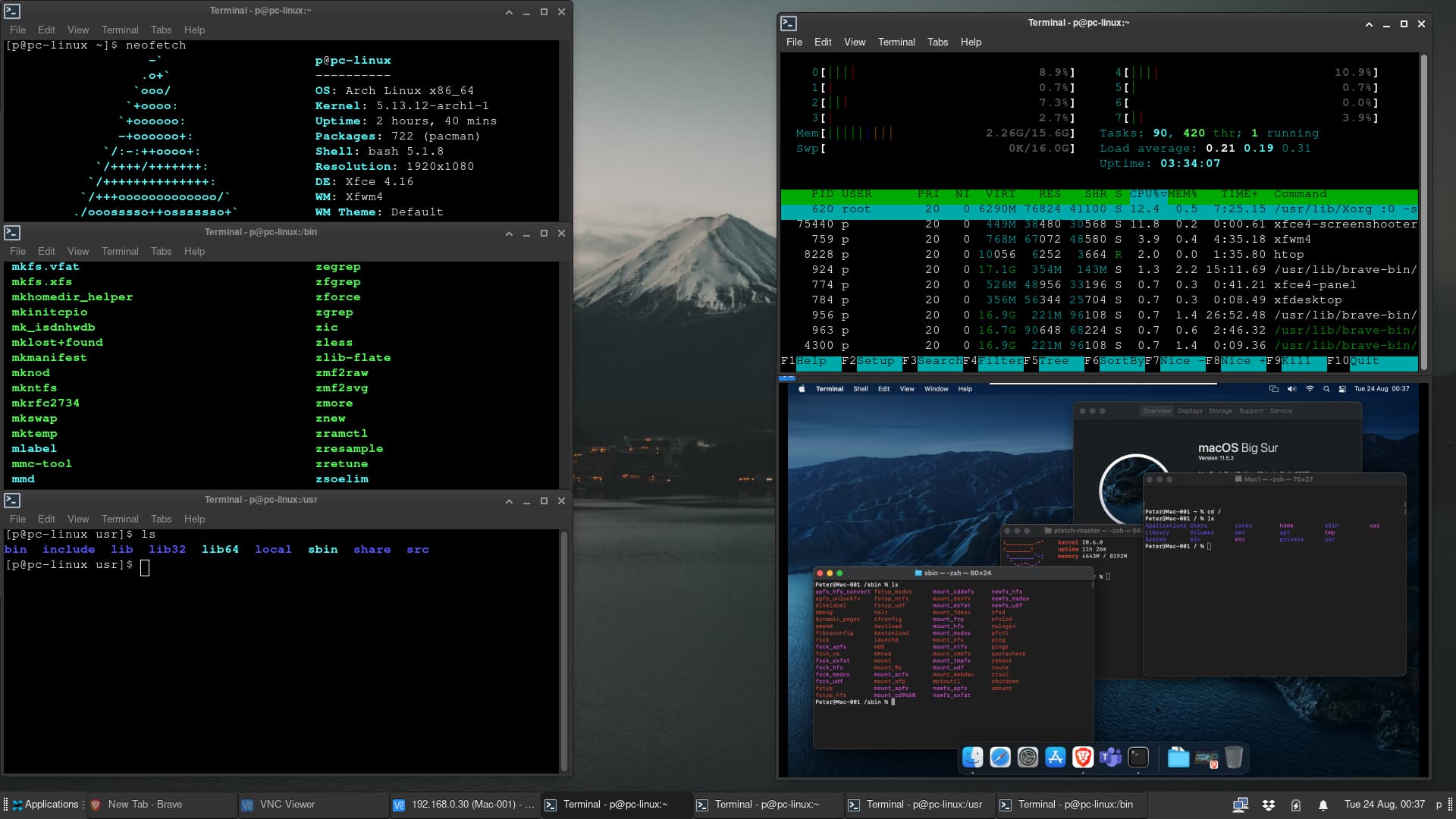The width and height of the screenshot is (1456, 819).
Task: Click F3 Search in htop footer
Action: [933, 361]
